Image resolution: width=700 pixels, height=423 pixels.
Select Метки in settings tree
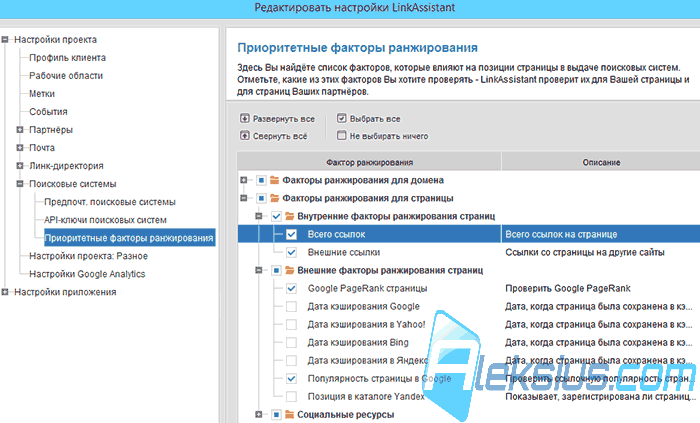(x=42, y=94)
